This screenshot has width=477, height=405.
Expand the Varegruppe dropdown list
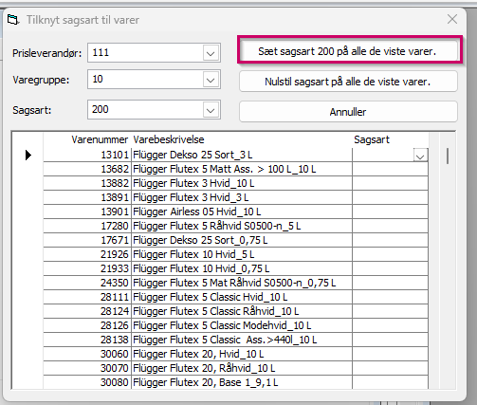click(210, 80)
